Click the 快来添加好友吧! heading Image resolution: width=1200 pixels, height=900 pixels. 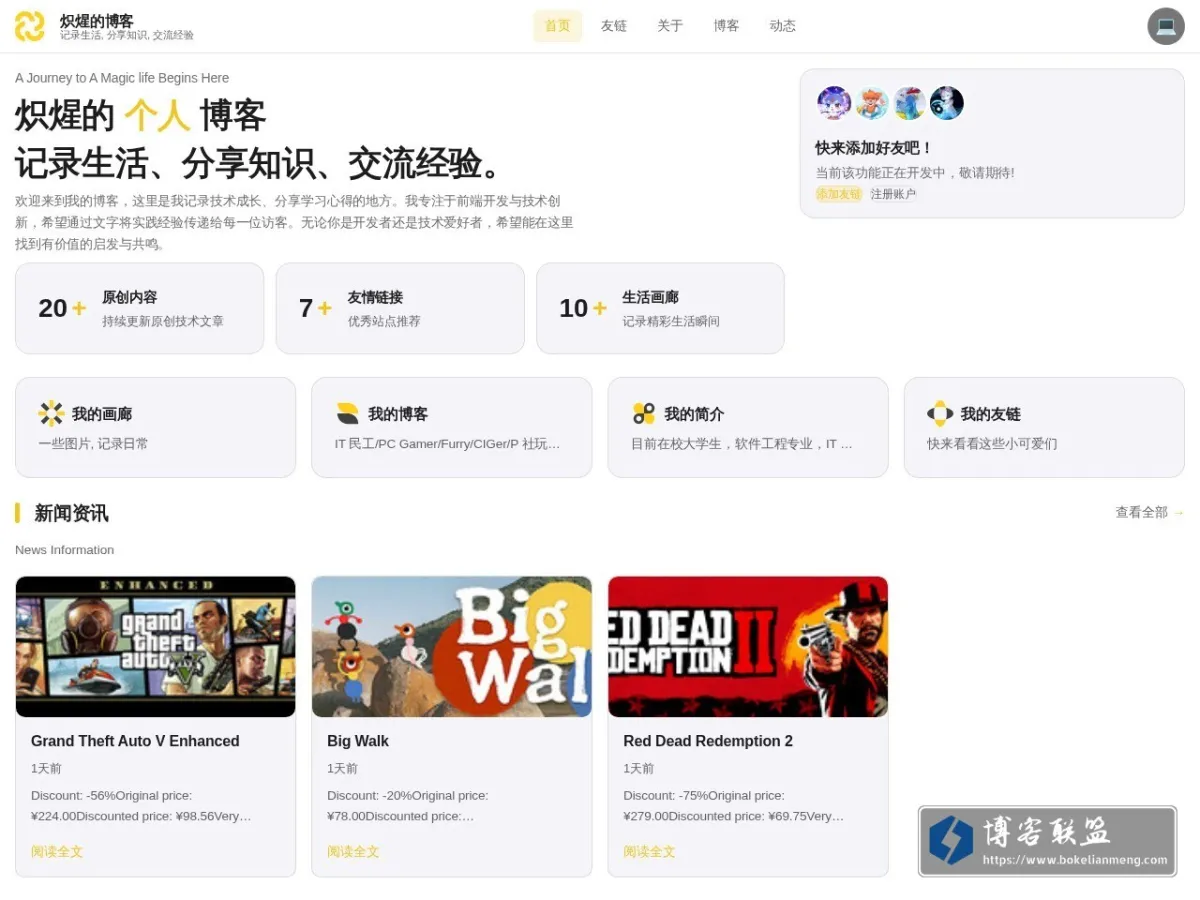(x=874, y=148)
